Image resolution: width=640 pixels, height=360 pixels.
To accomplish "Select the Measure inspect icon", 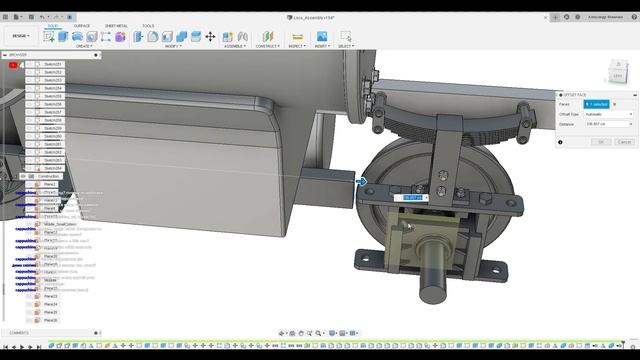I will (298, 37).
